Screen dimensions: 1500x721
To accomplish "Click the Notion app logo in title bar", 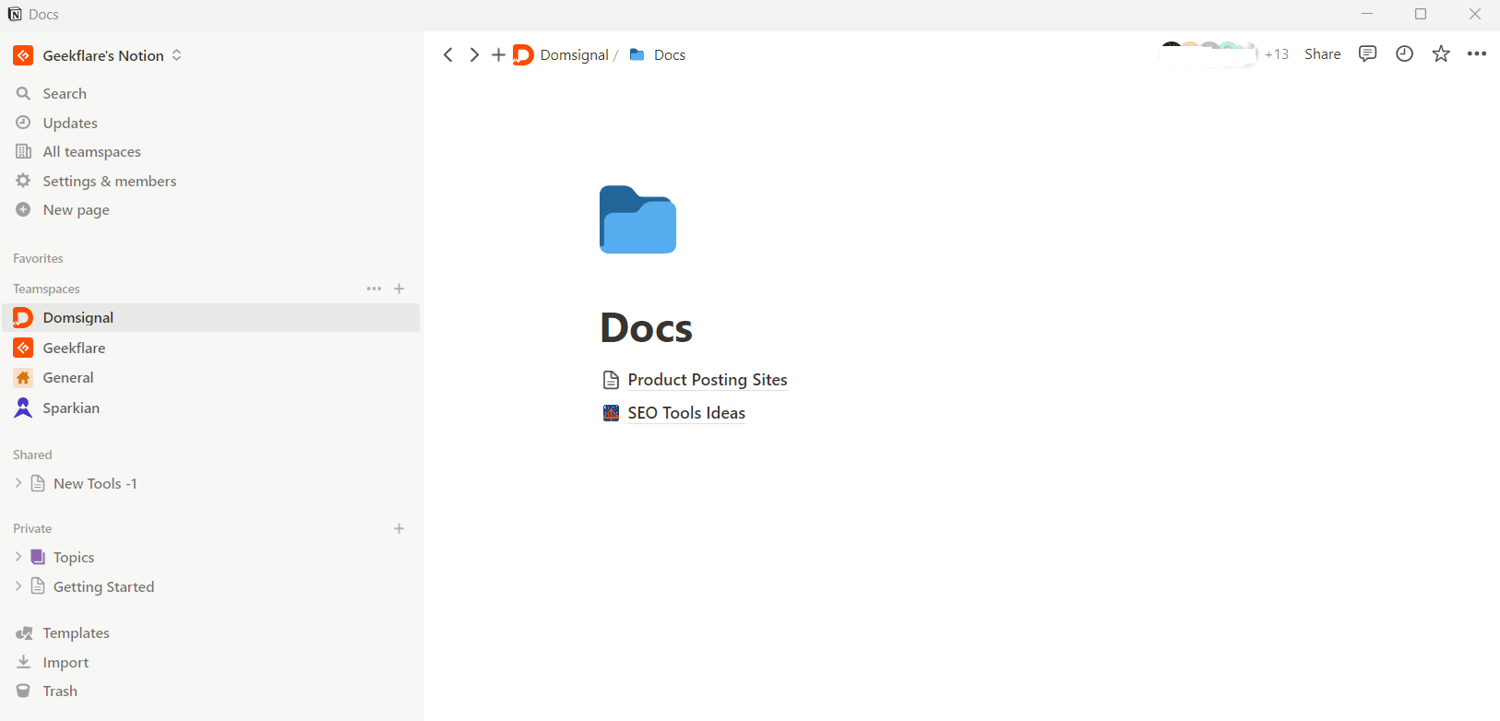I will (x=15, y=14).
